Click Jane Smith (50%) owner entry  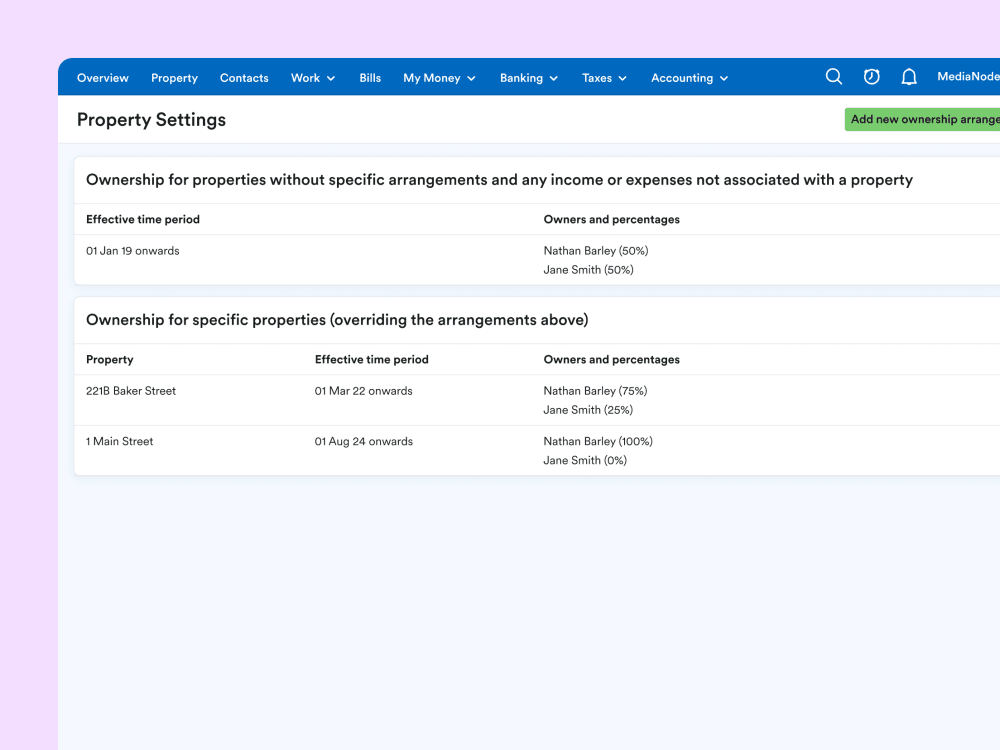(x=588, y=270)
